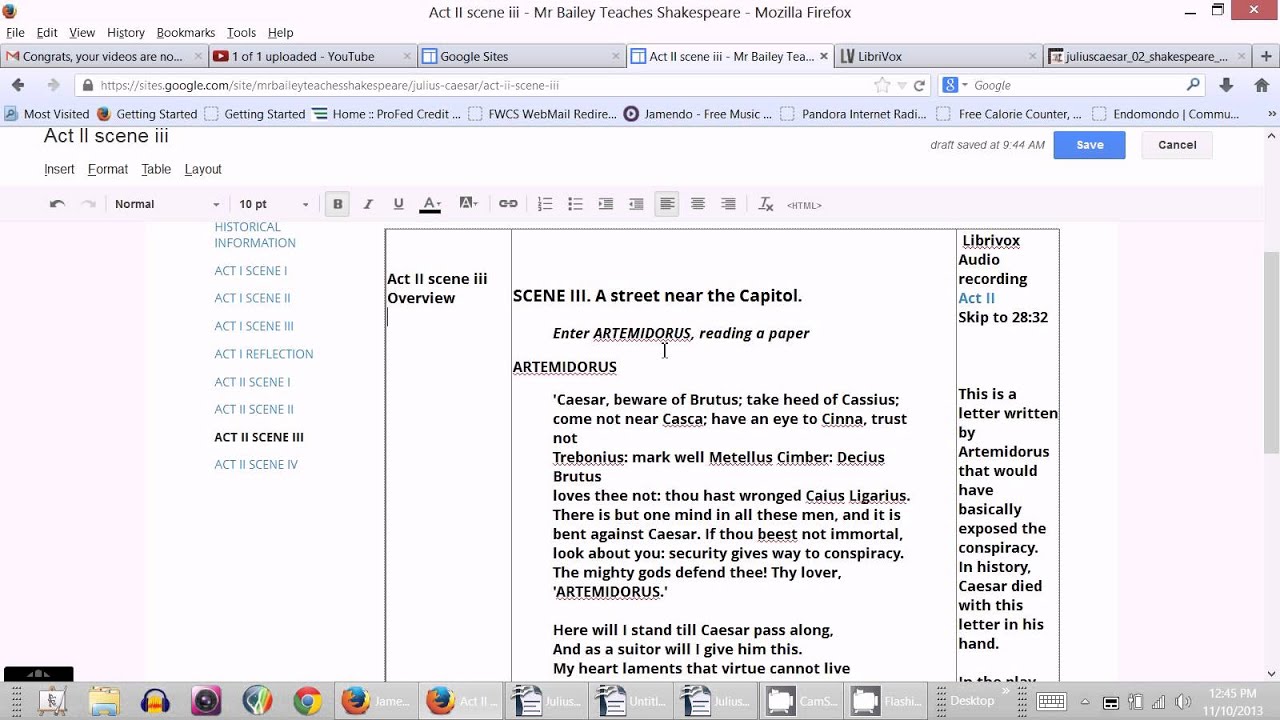1280x720 pixels.
Task: Open Google Chrome from the taskbar
Action: 307,701
